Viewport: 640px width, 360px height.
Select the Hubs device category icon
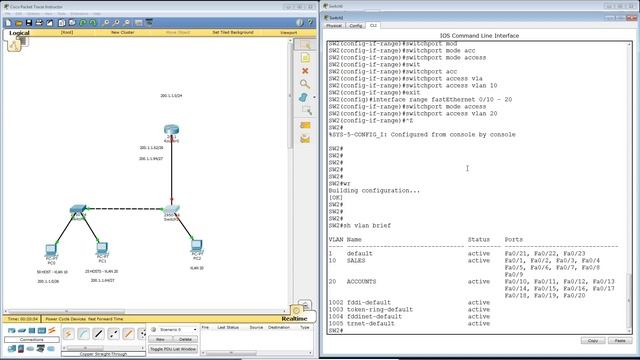click(32, 331)
